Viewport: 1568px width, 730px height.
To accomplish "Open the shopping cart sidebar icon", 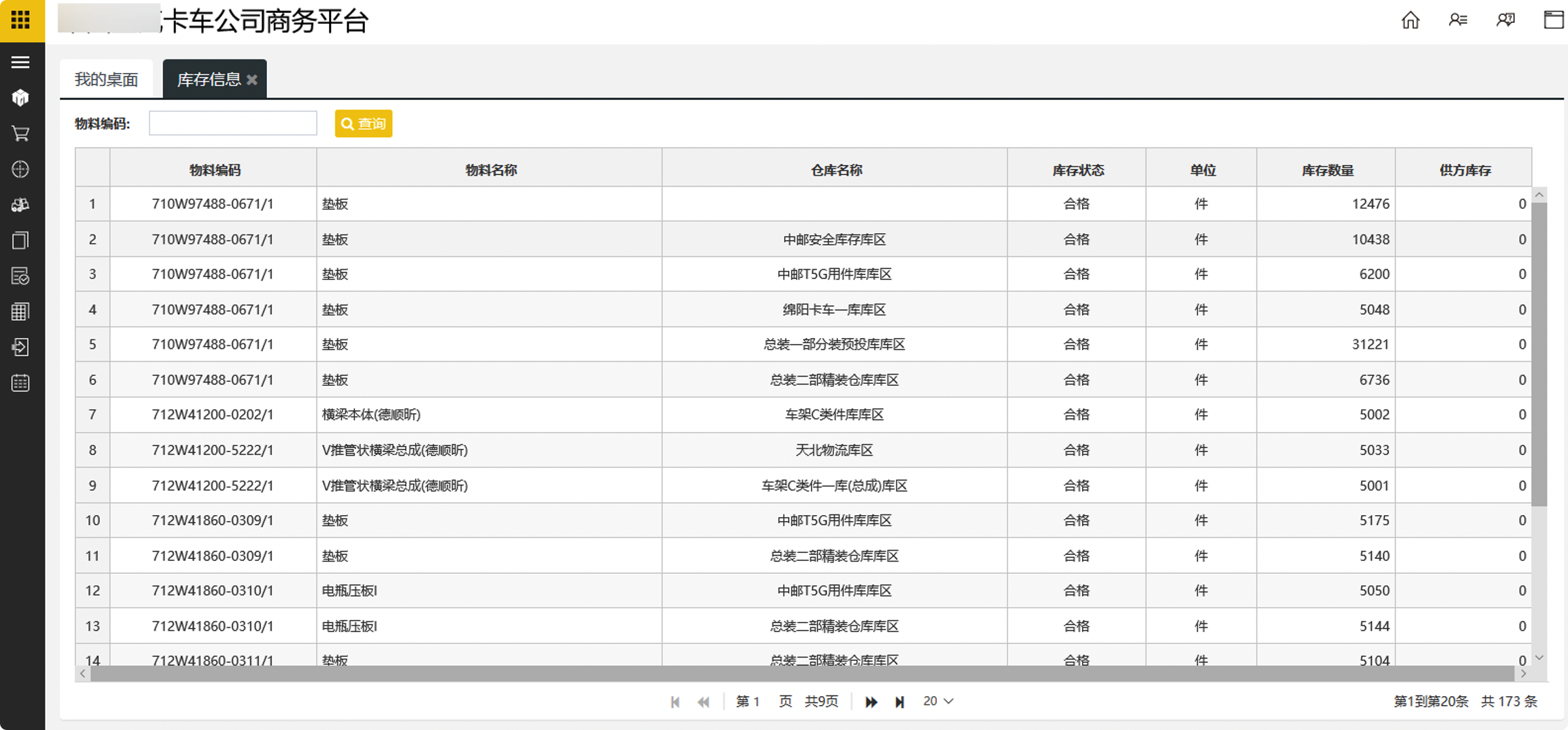I will click(20, 134).
